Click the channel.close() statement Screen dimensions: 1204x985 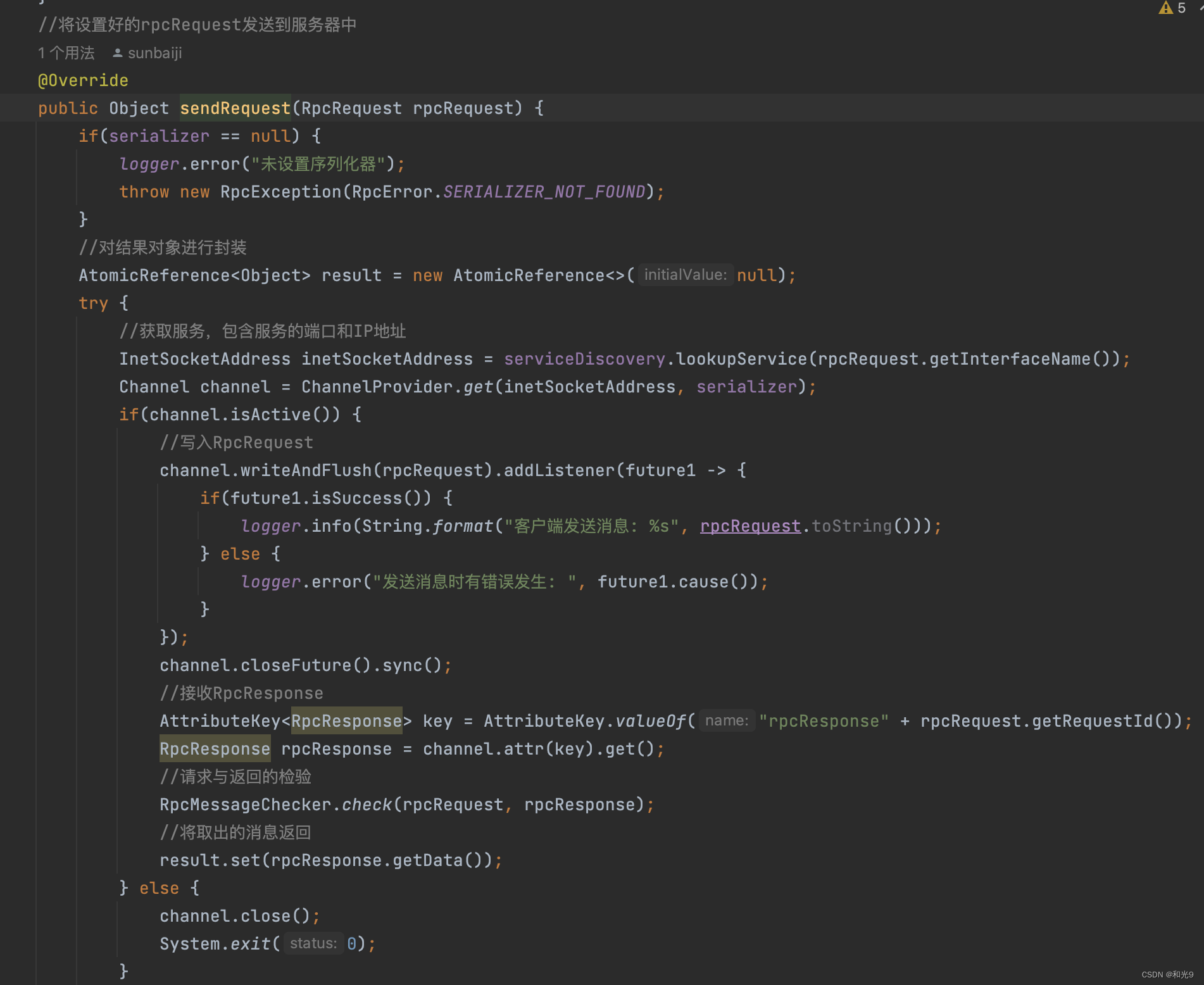pos(240,916)
